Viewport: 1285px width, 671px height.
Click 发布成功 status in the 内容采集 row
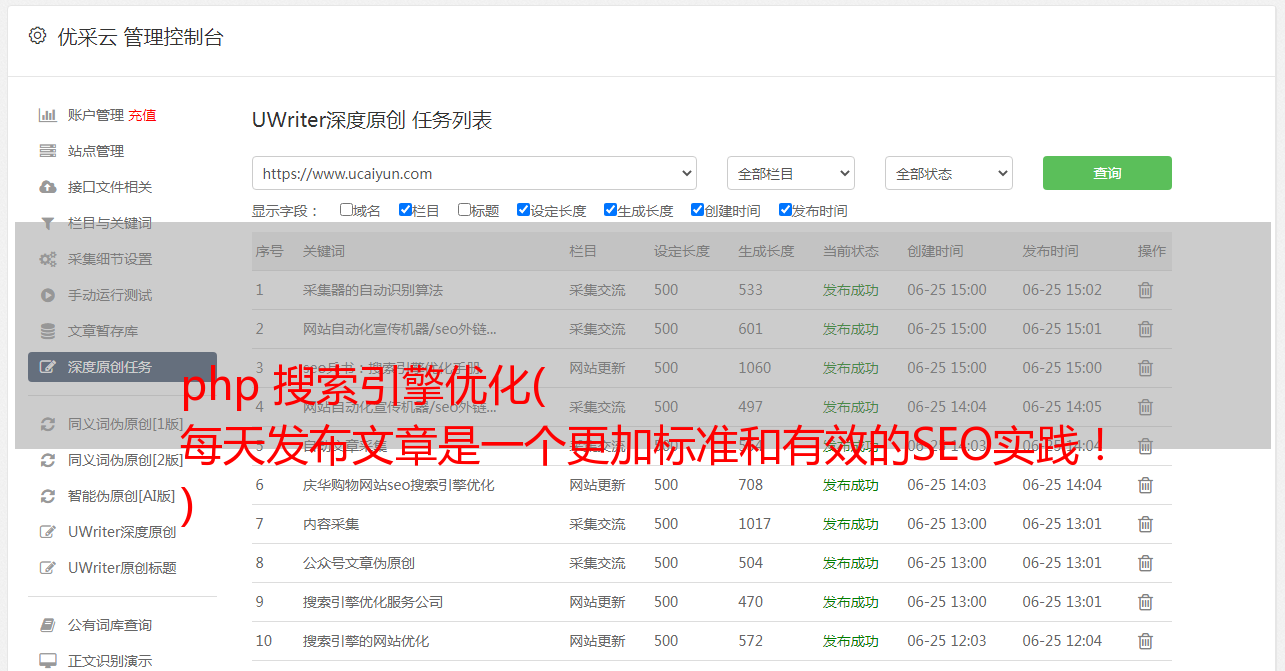(851, 524)
